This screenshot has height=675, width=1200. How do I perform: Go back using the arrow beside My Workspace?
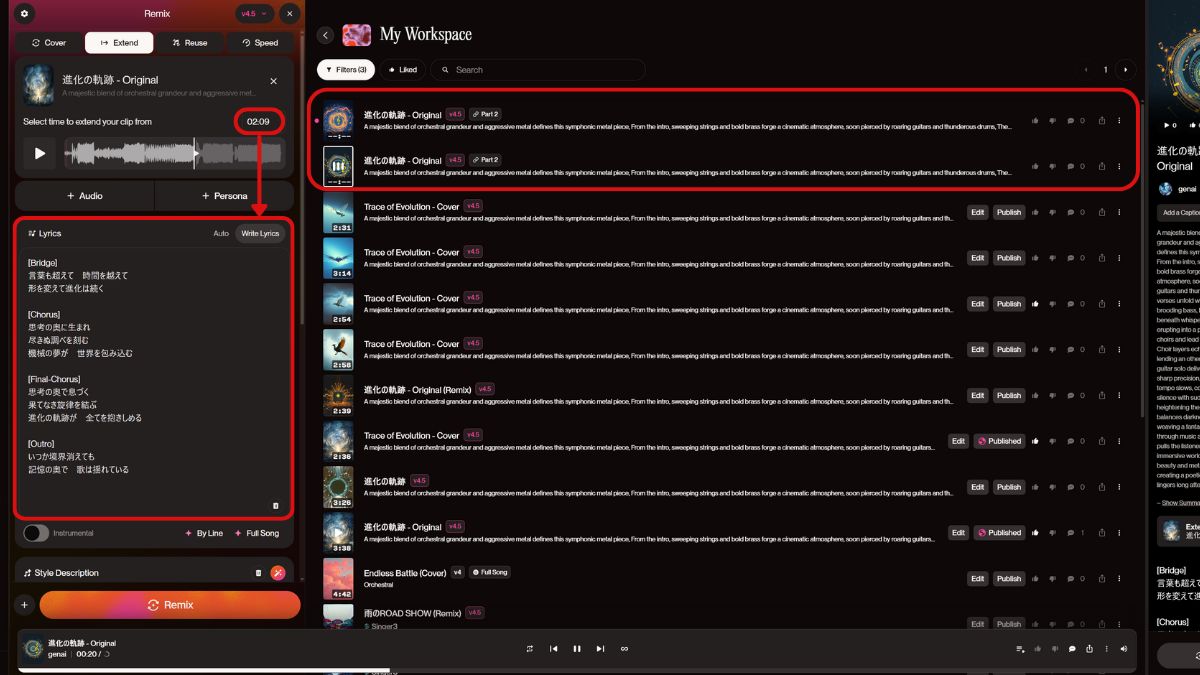coord(325,35)
